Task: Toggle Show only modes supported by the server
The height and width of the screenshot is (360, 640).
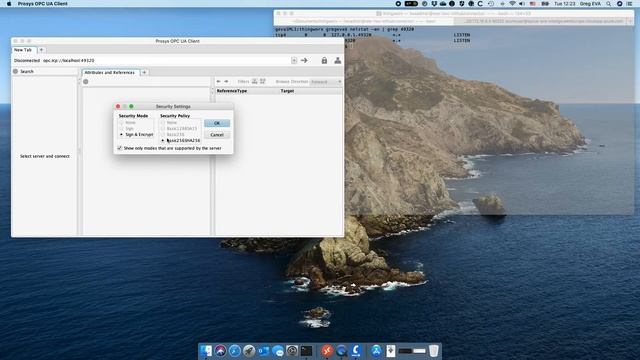Action: [x=120, y=148]
